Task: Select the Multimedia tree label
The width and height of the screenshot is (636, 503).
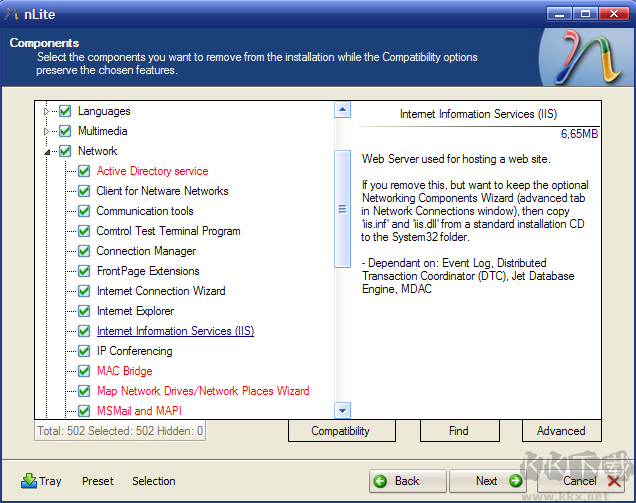Action: [x=103, y=131]
